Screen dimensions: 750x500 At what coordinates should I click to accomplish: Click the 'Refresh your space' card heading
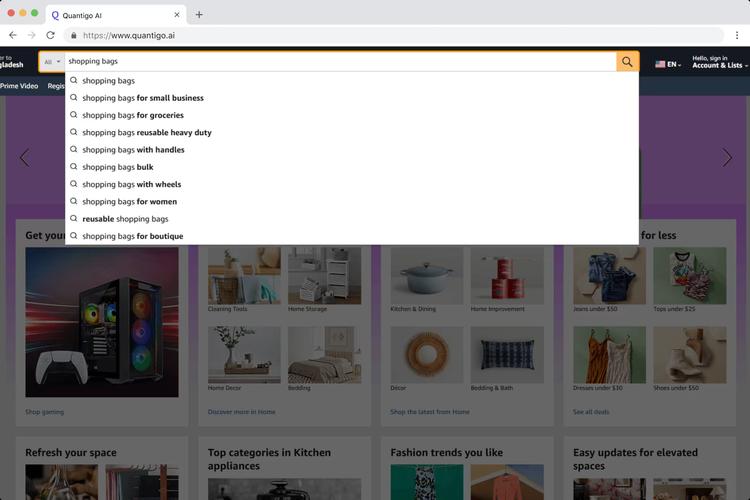point(71,453)
